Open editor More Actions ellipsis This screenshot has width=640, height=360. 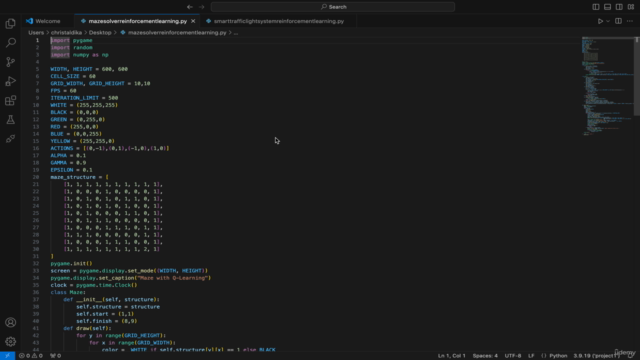630,21
